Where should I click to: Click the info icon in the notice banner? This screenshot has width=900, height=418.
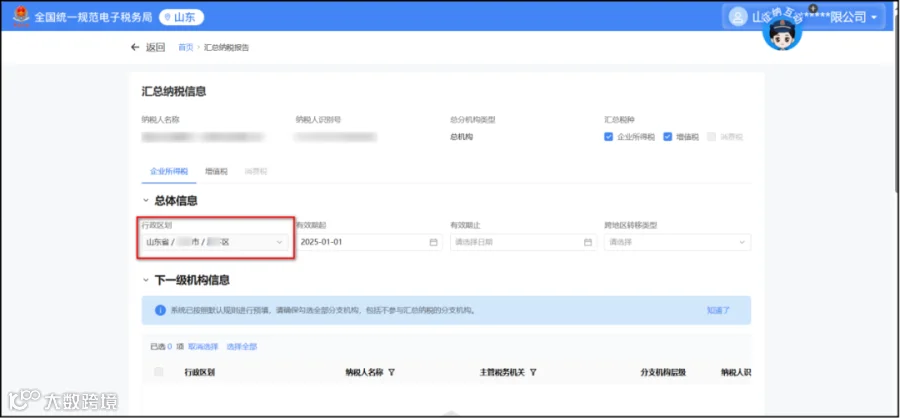[x=160, y=311]
